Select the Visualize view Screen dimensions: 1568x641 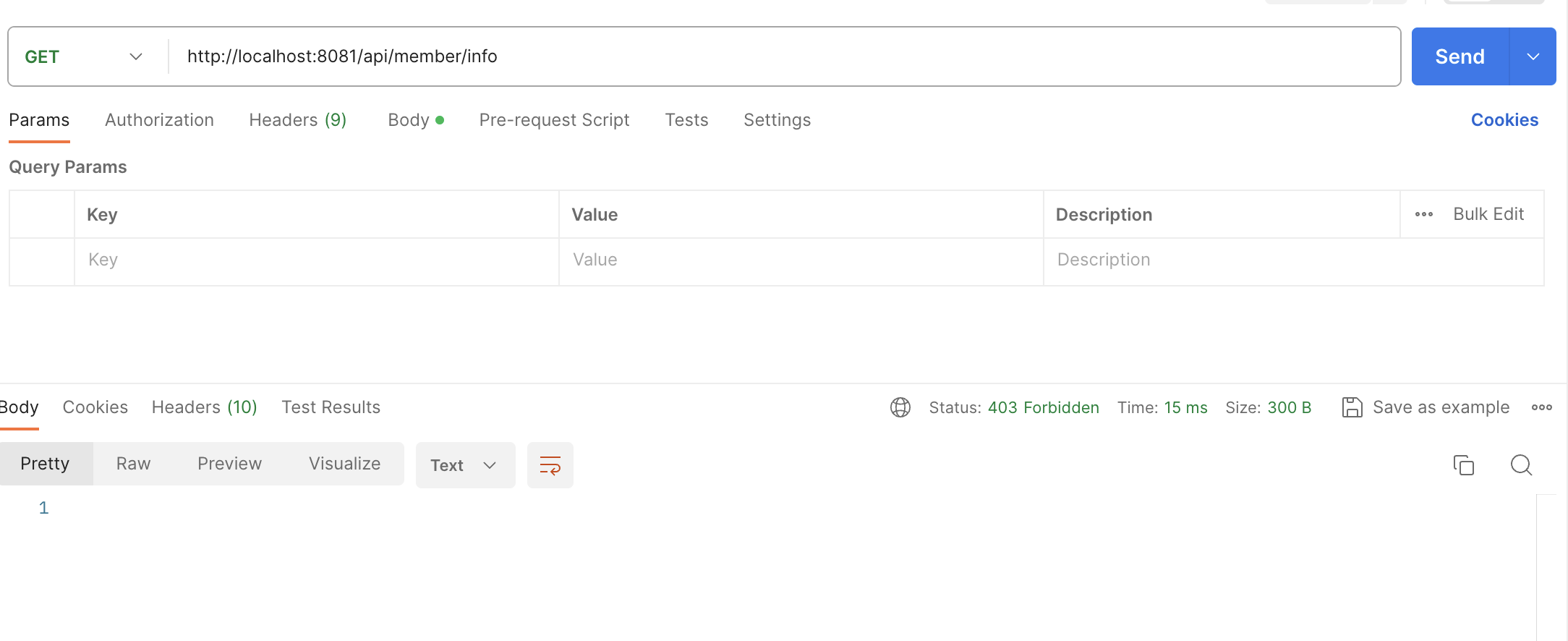pos(345,464)
